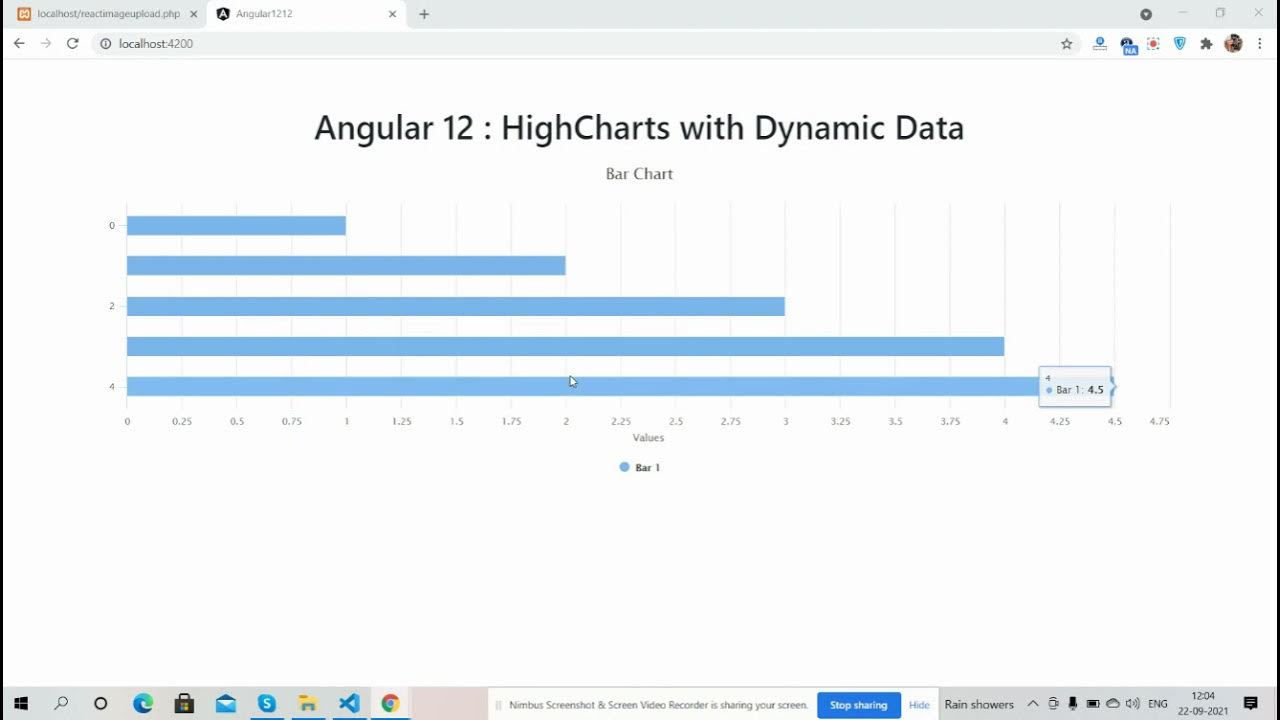Switch to localhost/reactimageupload.php tab
The image size is (1280, 720).
coord(107,14)
